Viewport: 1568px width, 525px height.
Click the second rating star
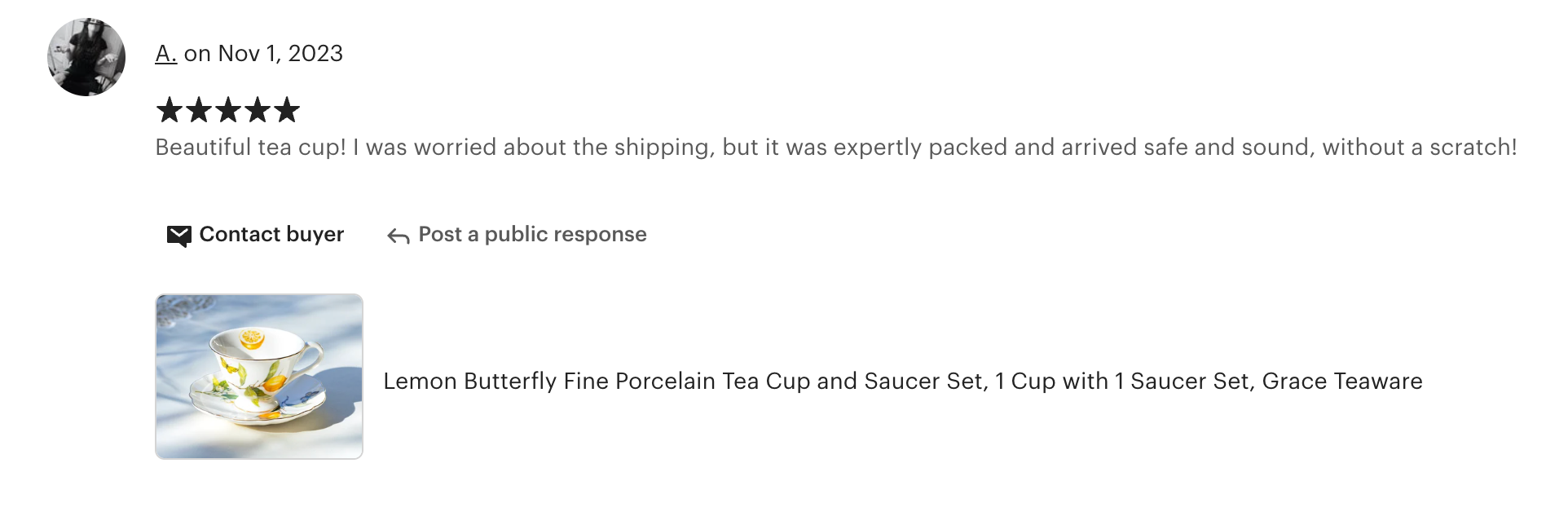199,110
